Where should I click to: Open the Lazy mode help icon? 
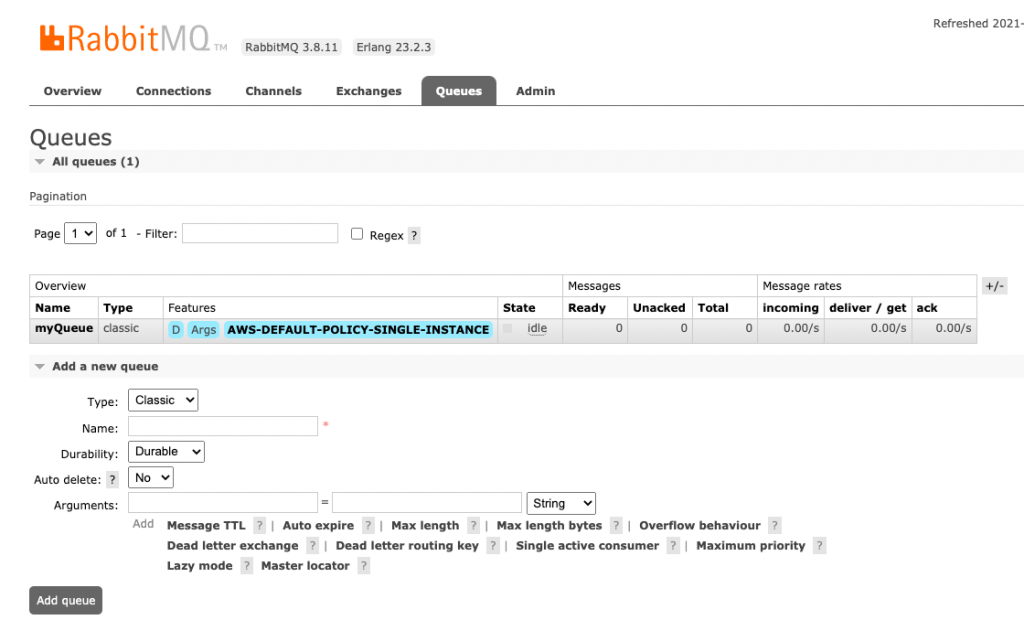[x=246, y=566]
